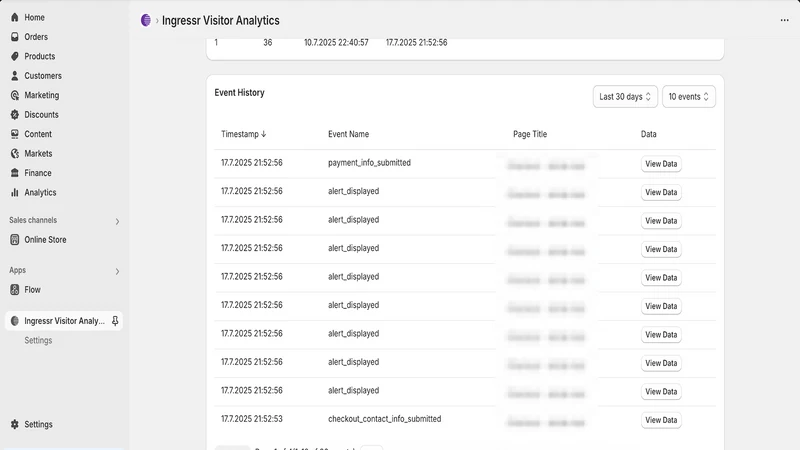Click the Analytics bar chart icon
Viewport: 800px width, 450px height.
point(15,192)
